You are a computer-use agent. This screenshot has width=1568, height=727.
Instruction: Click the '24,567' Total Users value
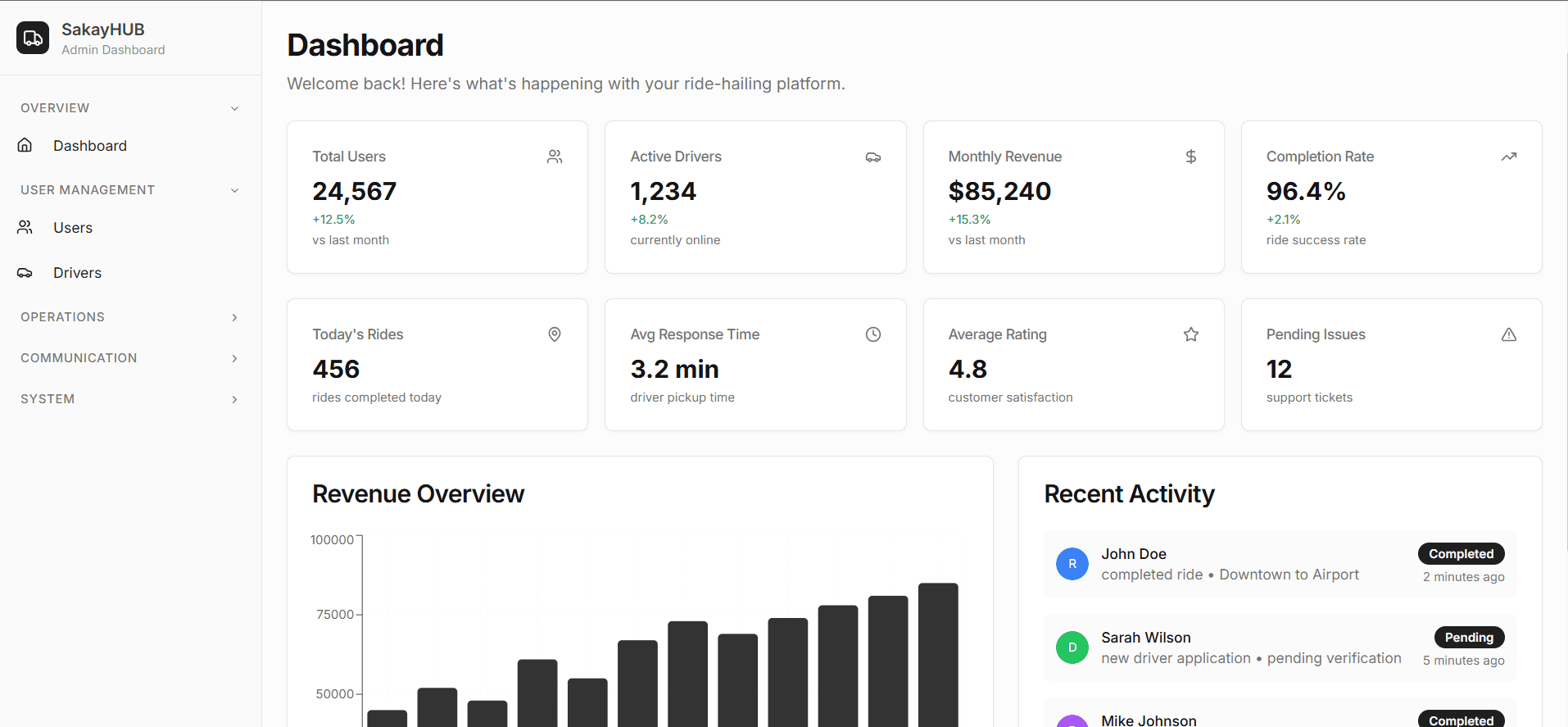pyautogui.click(x=354, y=192)
